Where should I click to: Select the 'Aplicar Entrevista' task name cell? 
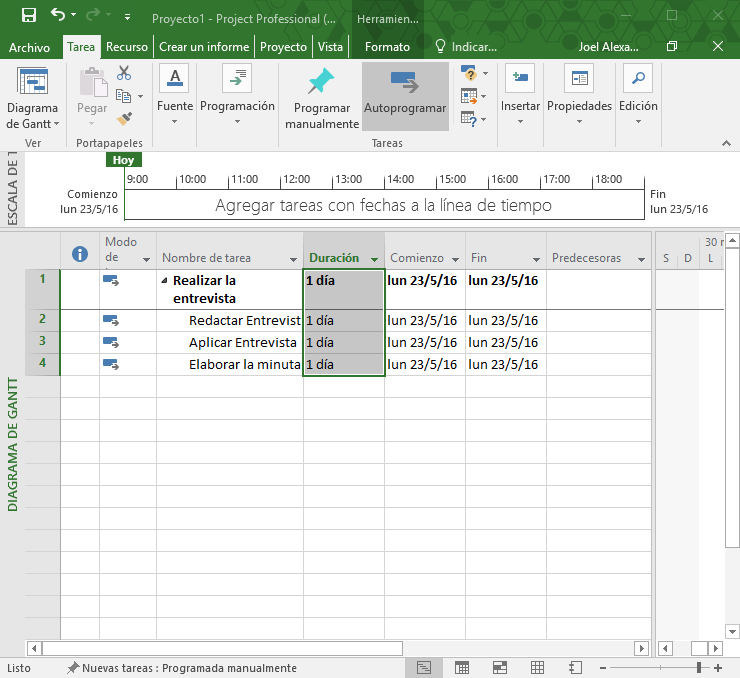pos(243,342)
